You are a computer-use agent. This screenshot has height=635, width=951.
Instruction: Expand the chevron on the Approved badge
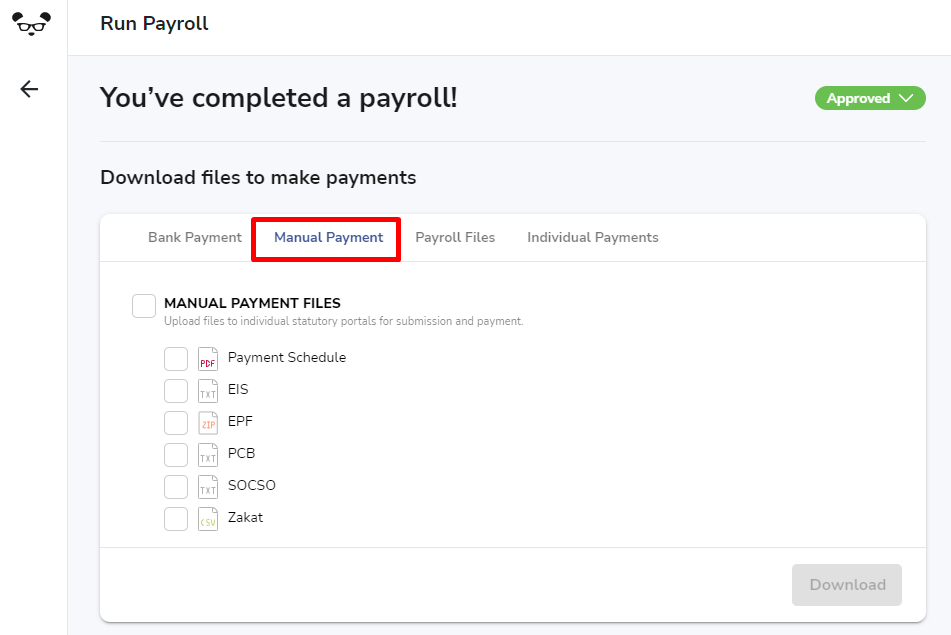(x=906, y=98)
